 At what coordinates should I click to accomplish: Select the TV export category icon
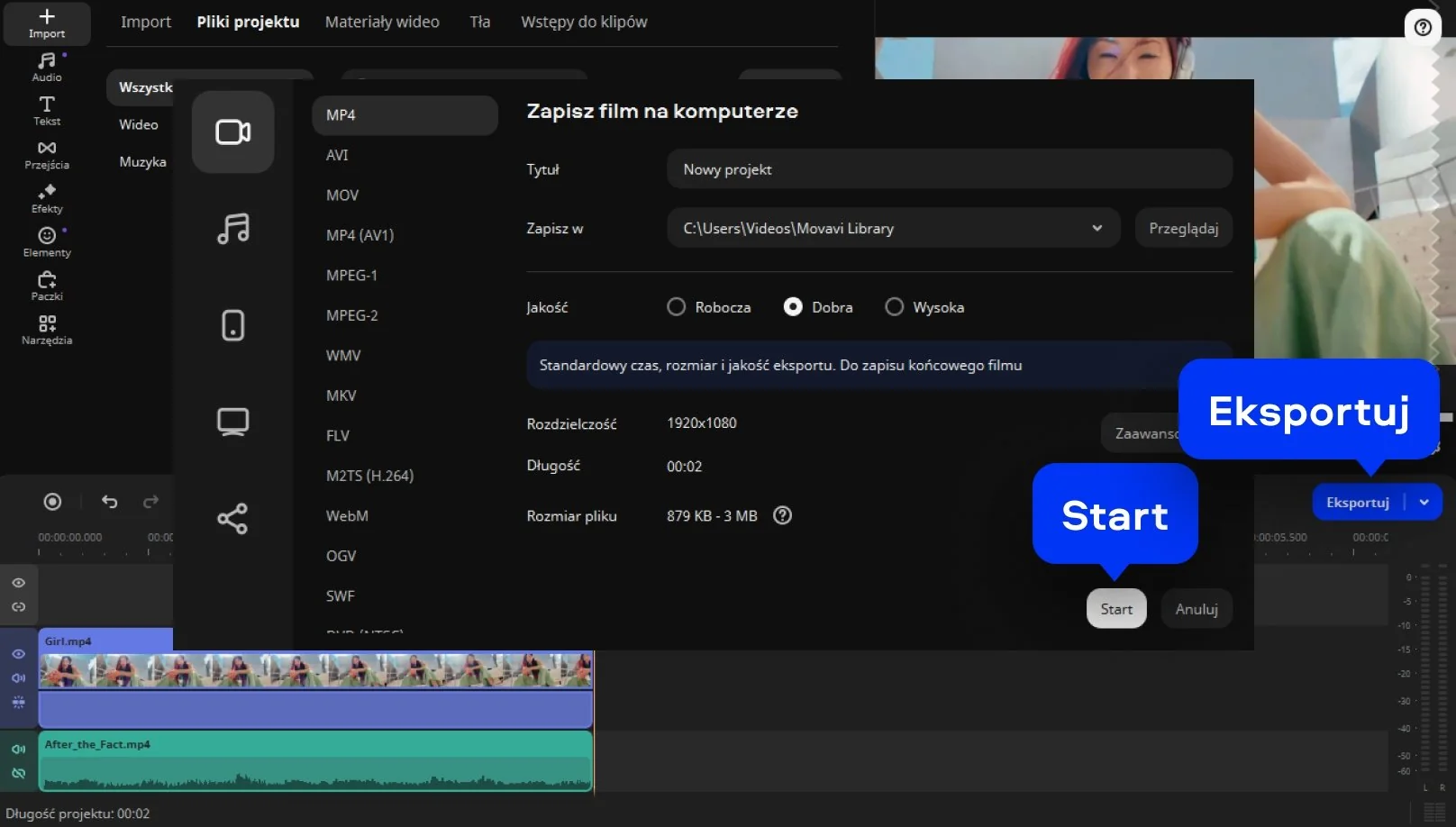pyautogui.click(x=232, y=422)
